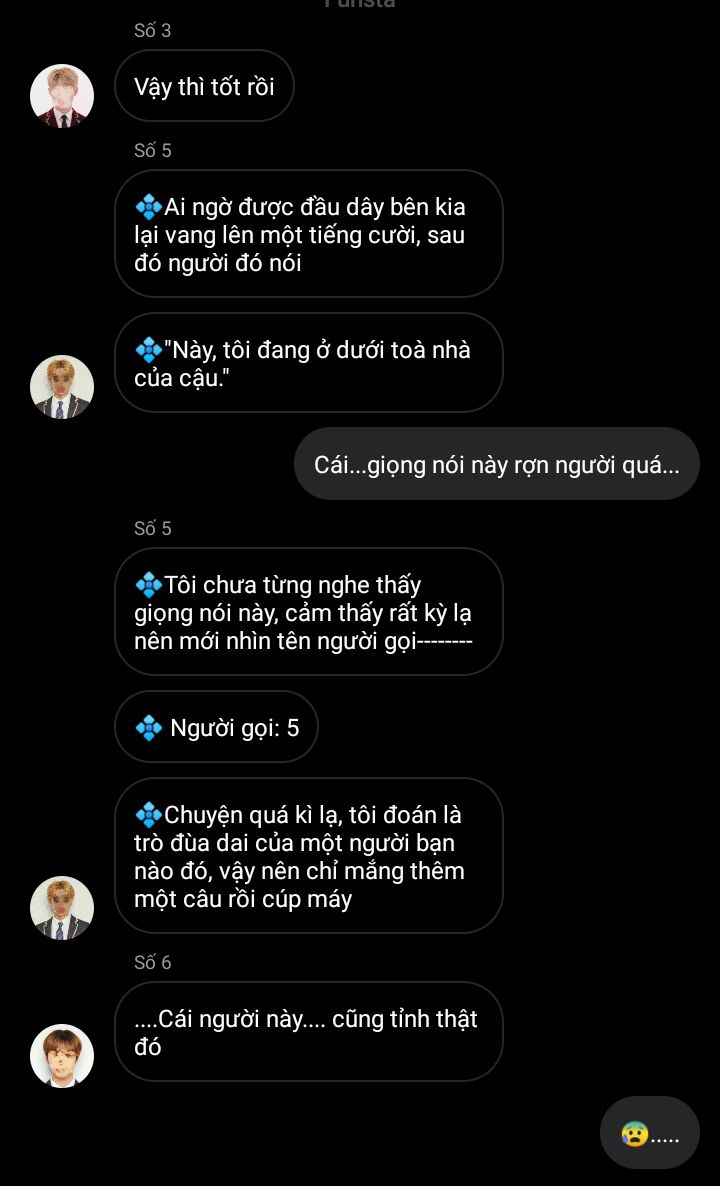Click the text "một câu rồi cúp máy"
Screen dimensions: 720x1186
pyautogui.click(x=243, y=899)
